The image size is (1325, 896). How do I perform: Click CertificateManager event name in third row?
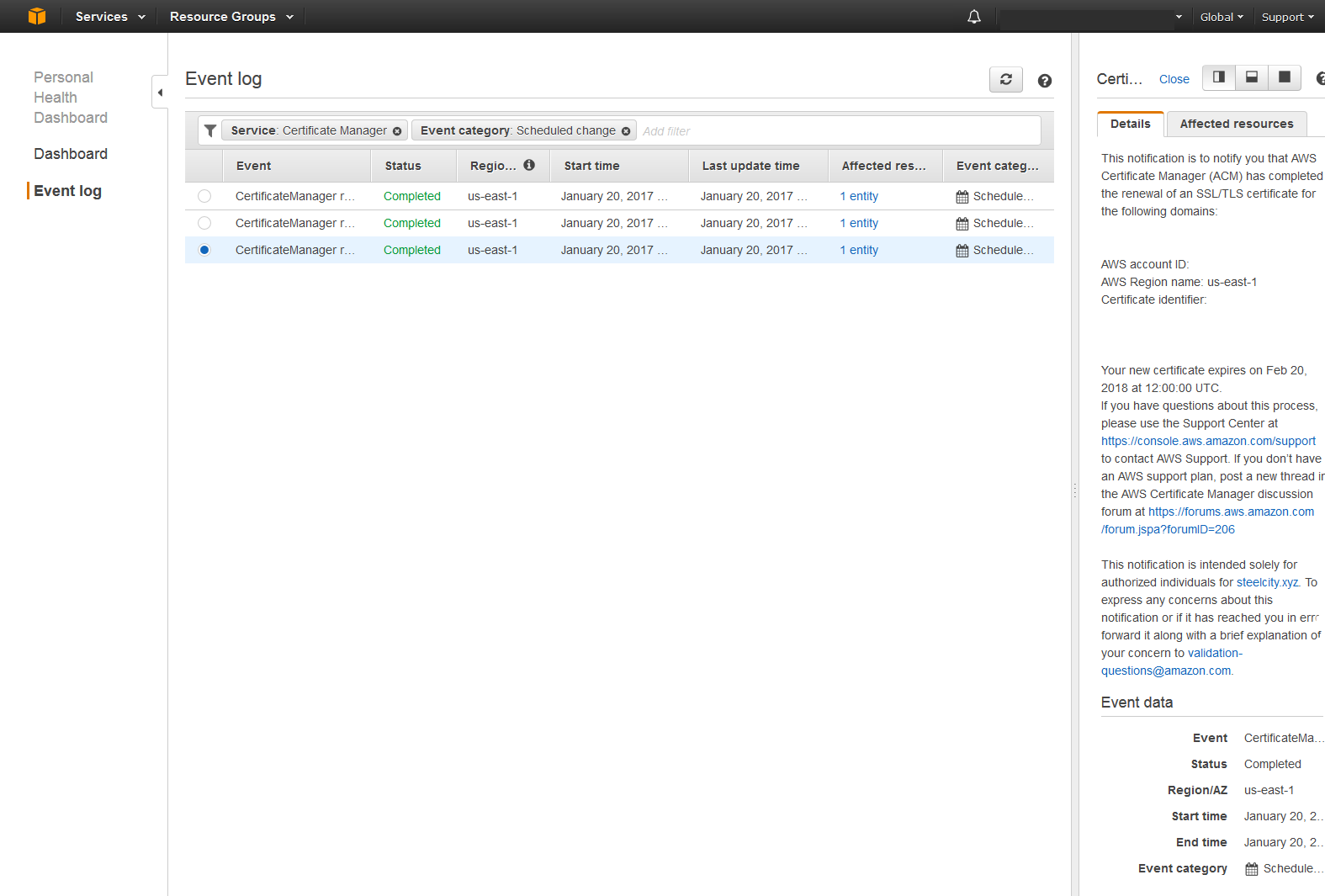coord(295,250)
